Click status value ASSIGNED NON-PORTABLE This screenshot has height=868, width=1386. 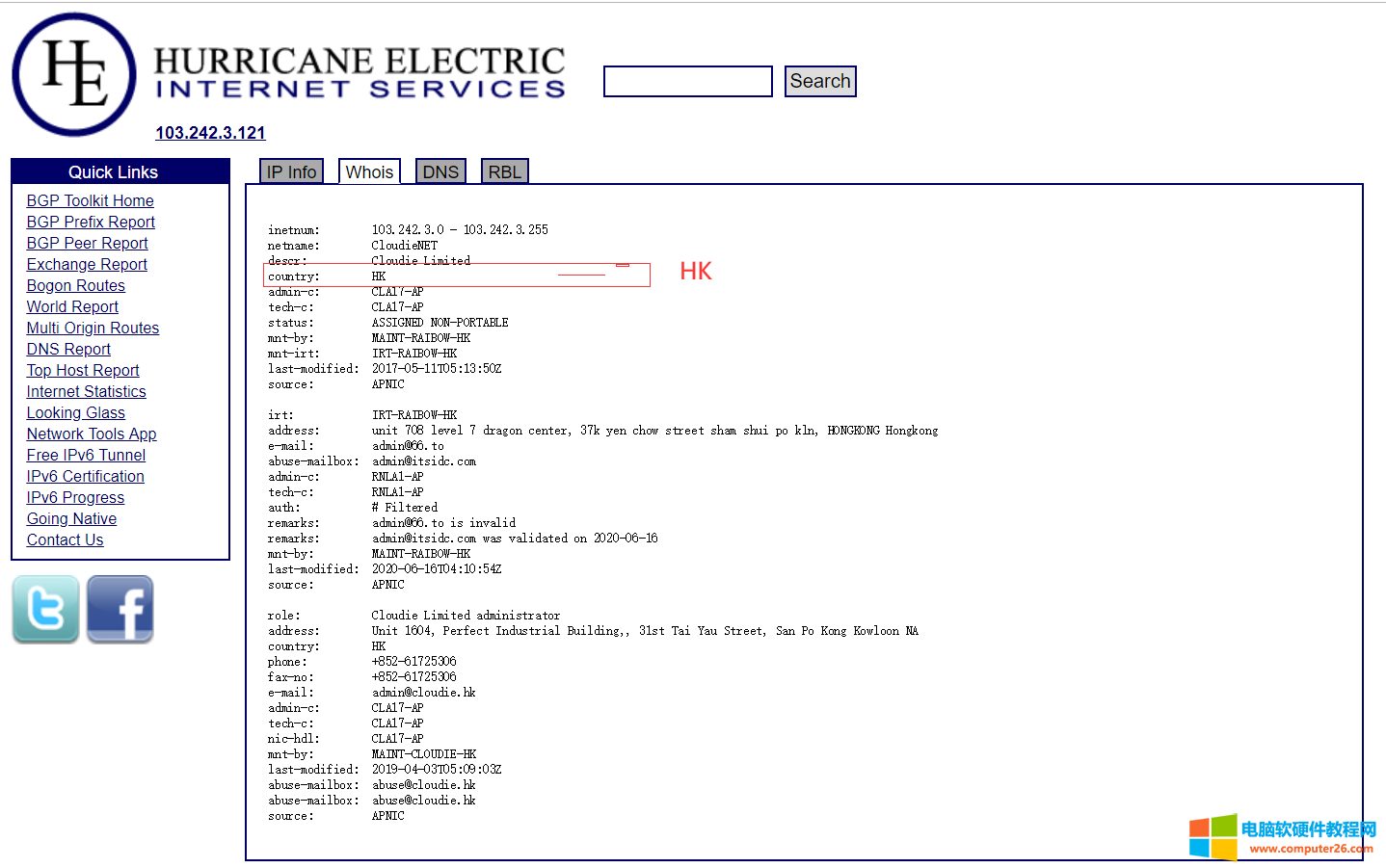(440, 323)
